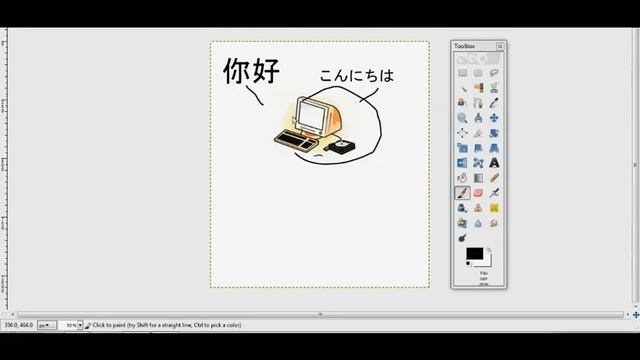Select the Rectangle Select tool
640x360 pixels.
click(x=462, y=73)
